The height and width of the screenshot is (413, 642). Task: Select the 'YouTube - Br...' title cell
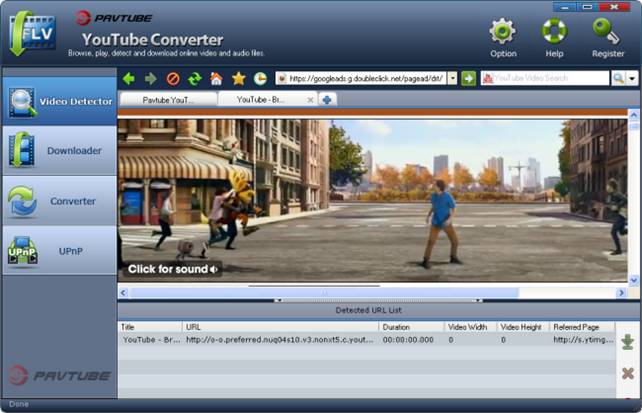[151, 340]
